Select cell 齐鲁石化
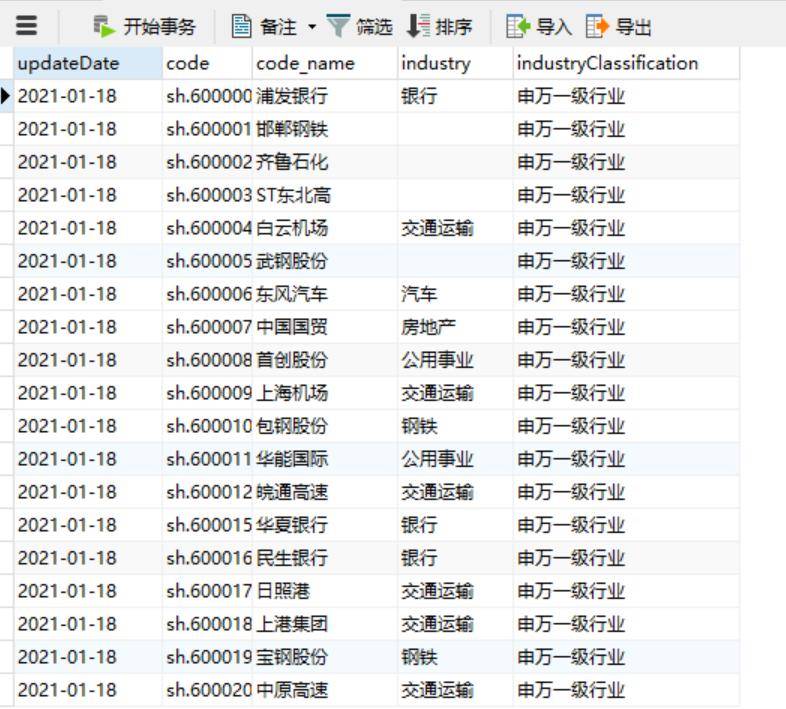This screenshot has height=709, width=786. coord(325,162)
